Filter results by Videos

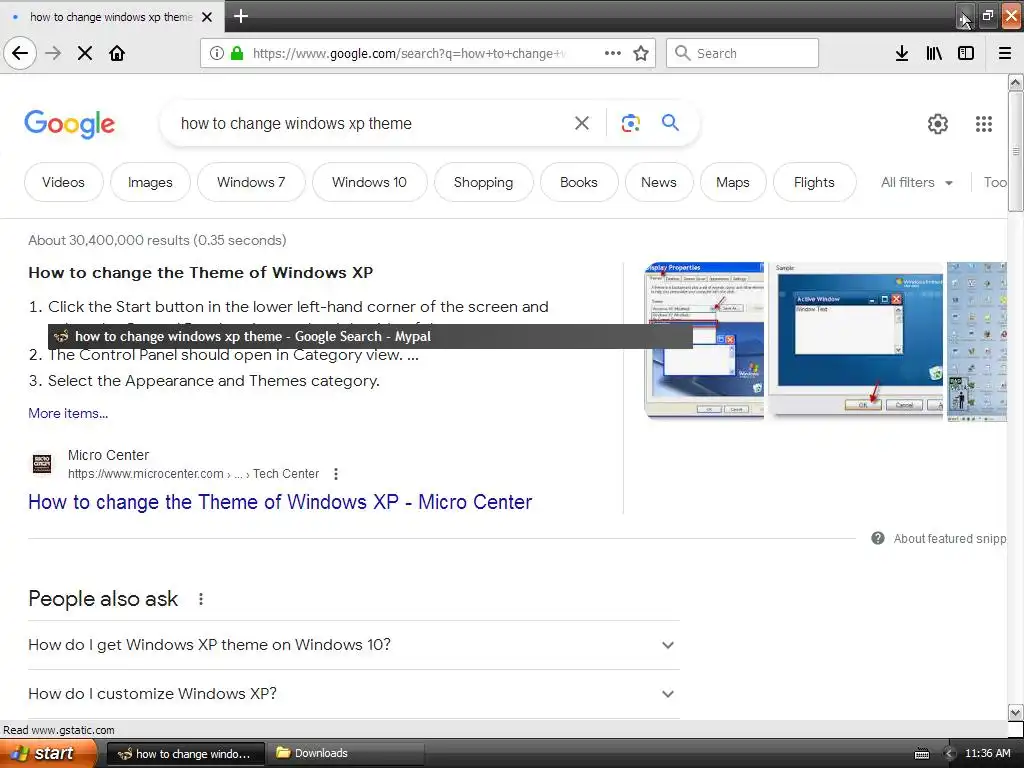pyautogui.click(x=63, y=182)
